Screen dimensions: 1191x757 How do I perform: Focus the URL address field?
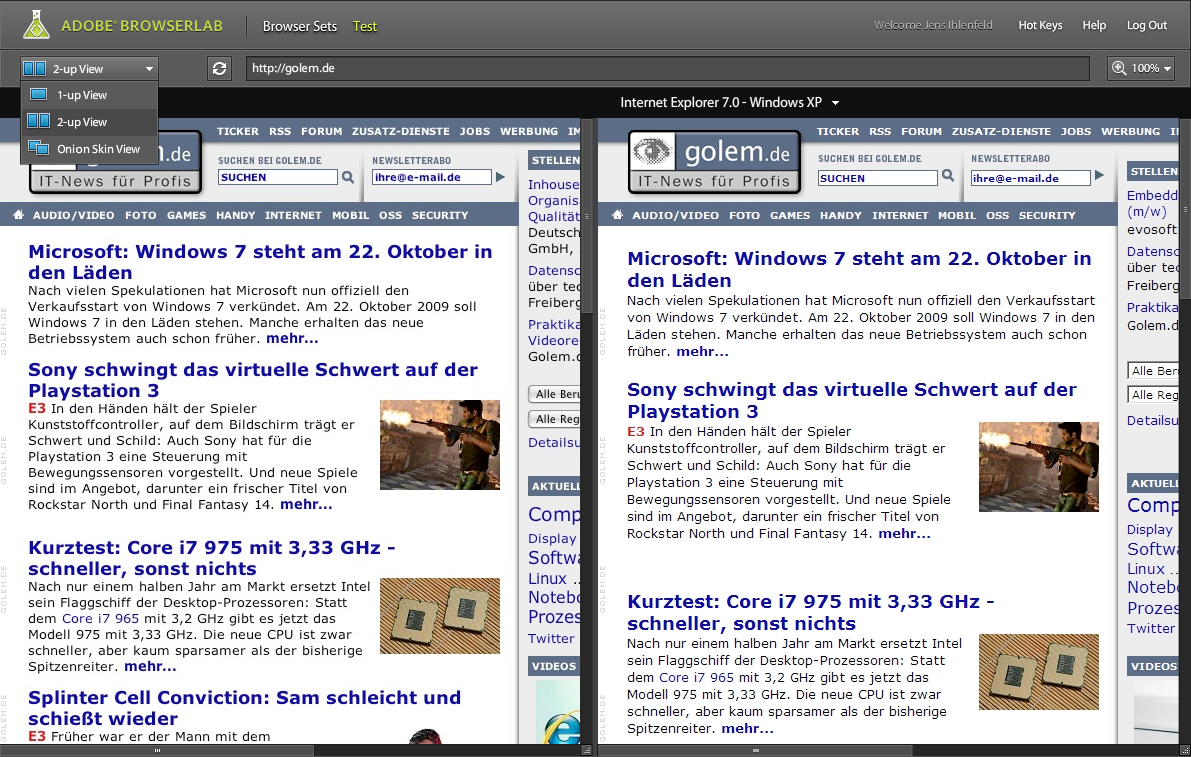click(x=667, y=68)
